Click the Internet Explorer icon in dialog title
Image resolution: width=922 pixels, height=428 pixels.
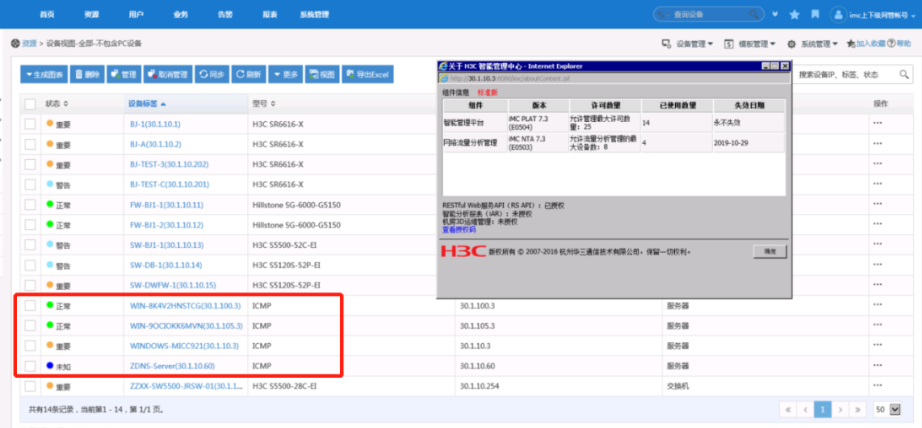pos(443,66)
